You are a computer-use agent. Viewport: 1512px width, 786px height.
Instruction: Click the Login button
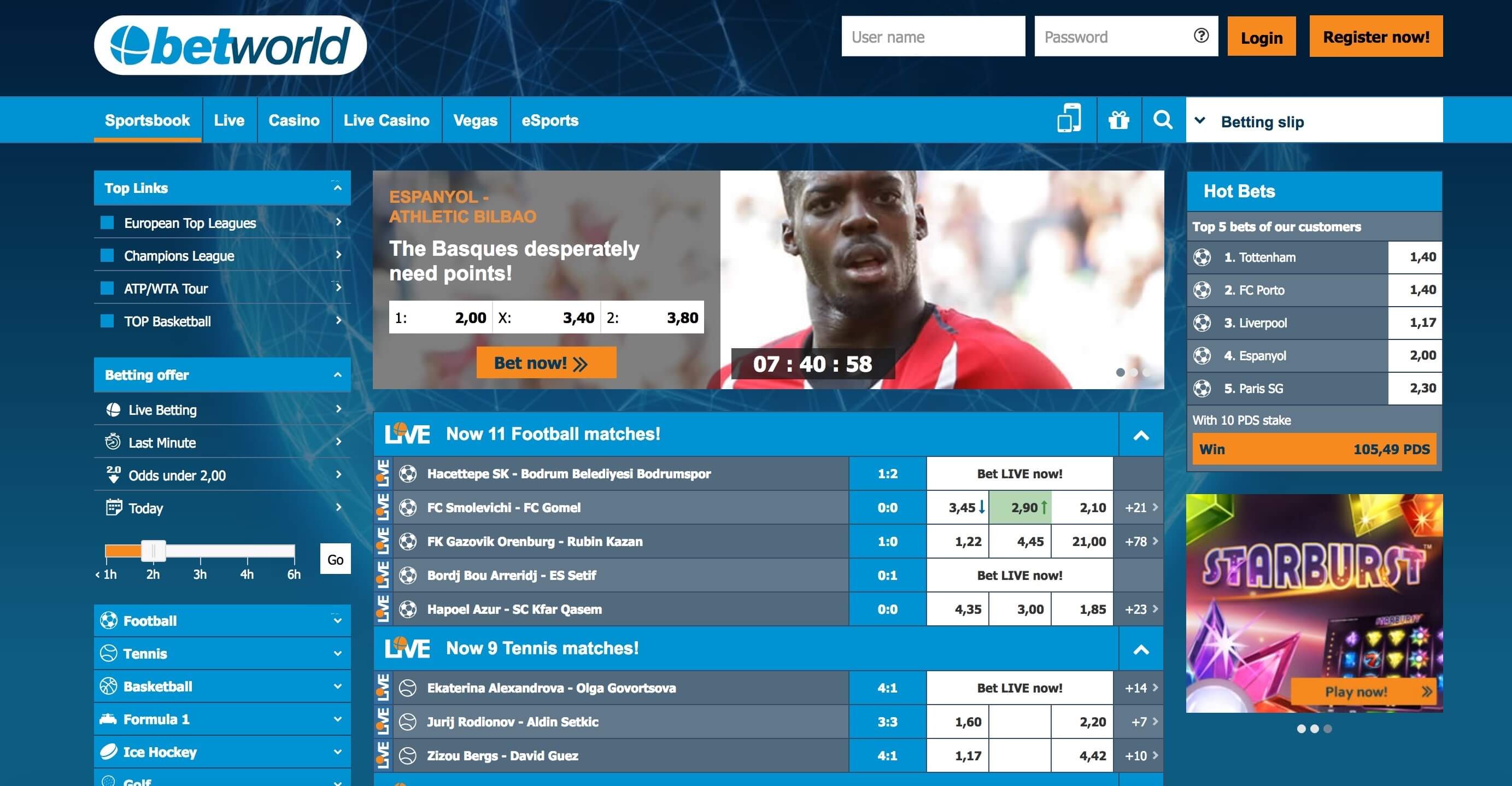click(1262, 37)
